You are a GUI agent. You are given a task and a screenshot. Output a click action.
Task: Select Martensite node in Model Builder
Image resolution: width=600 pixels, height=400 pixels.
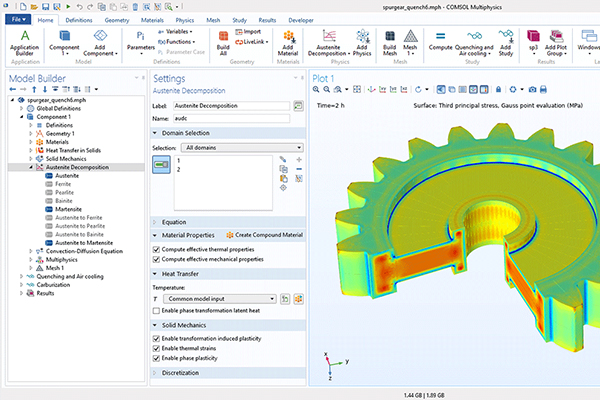coord(68,208)
